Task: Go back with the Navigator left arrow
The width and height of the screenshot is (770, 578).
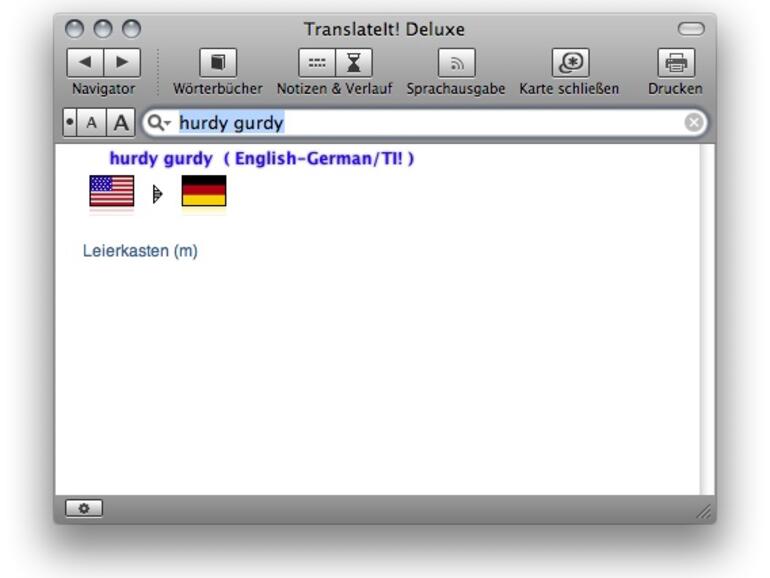Action: pyautogui.click(x=85, y=62)
